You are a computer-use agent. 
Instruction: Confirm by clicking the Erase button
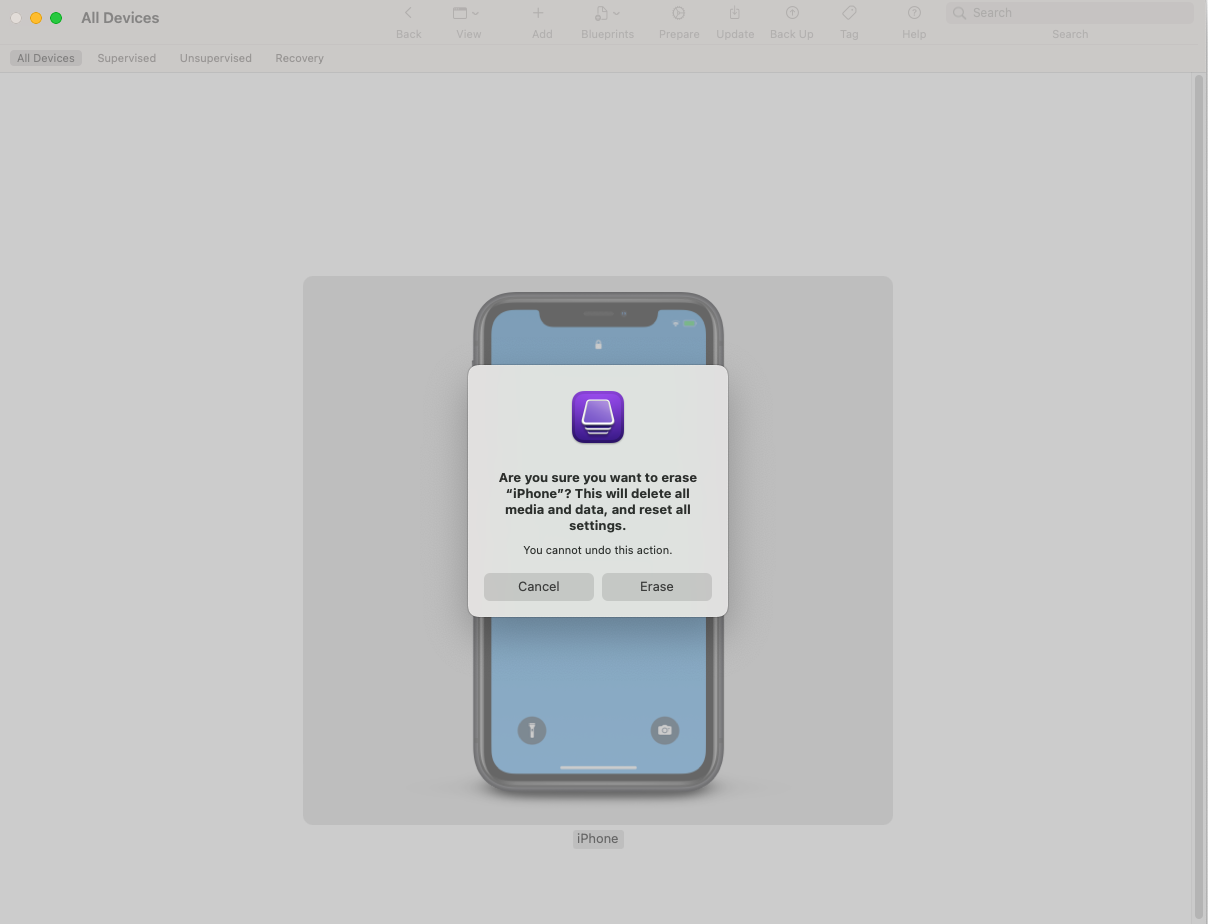click(656, 587)
